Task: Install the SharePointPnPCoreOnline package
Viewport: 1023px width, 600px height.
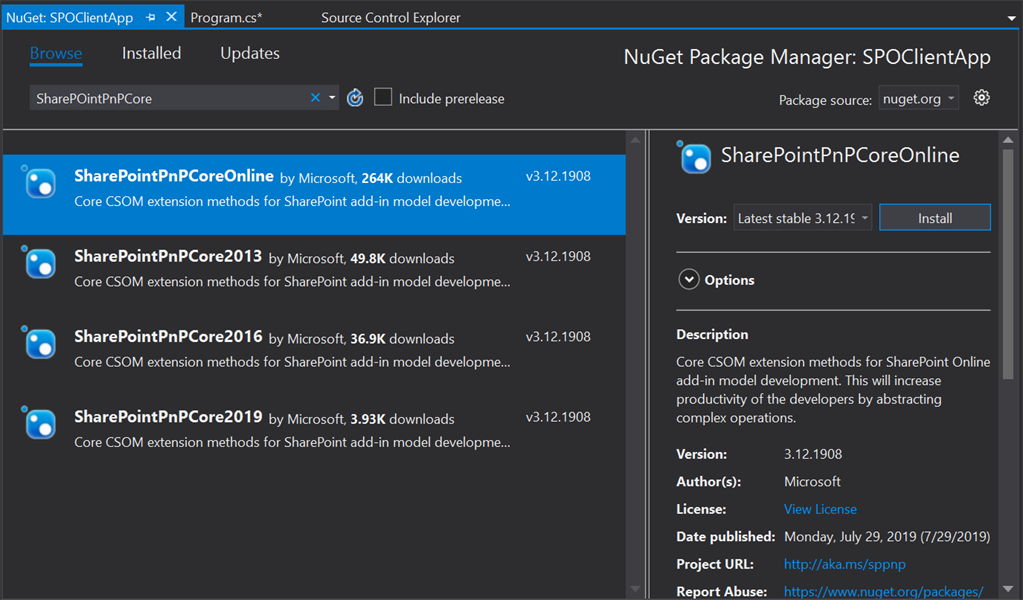Action: coord(935,218)
